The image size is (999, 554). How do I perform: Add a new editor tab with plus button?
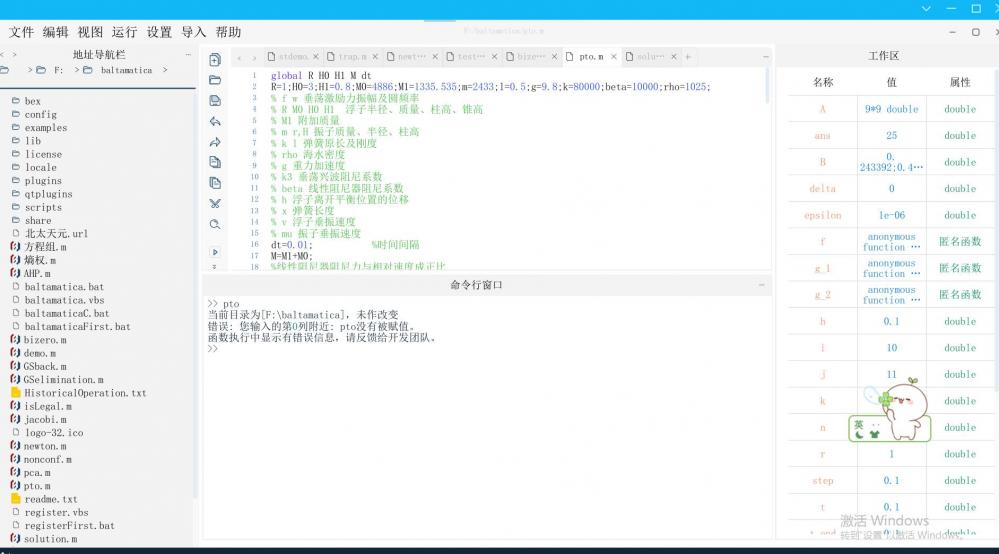pos(688,57)
